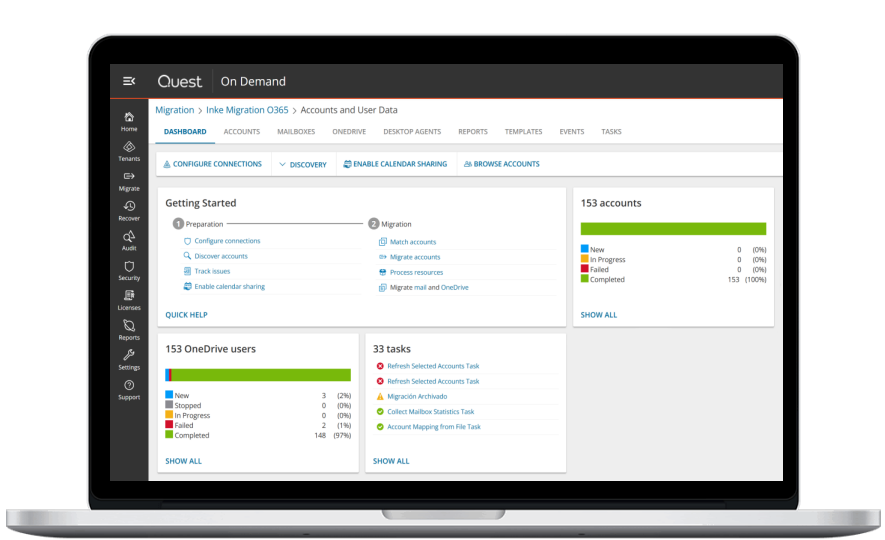Switch to the Mailboxes tab

(296, 132)
